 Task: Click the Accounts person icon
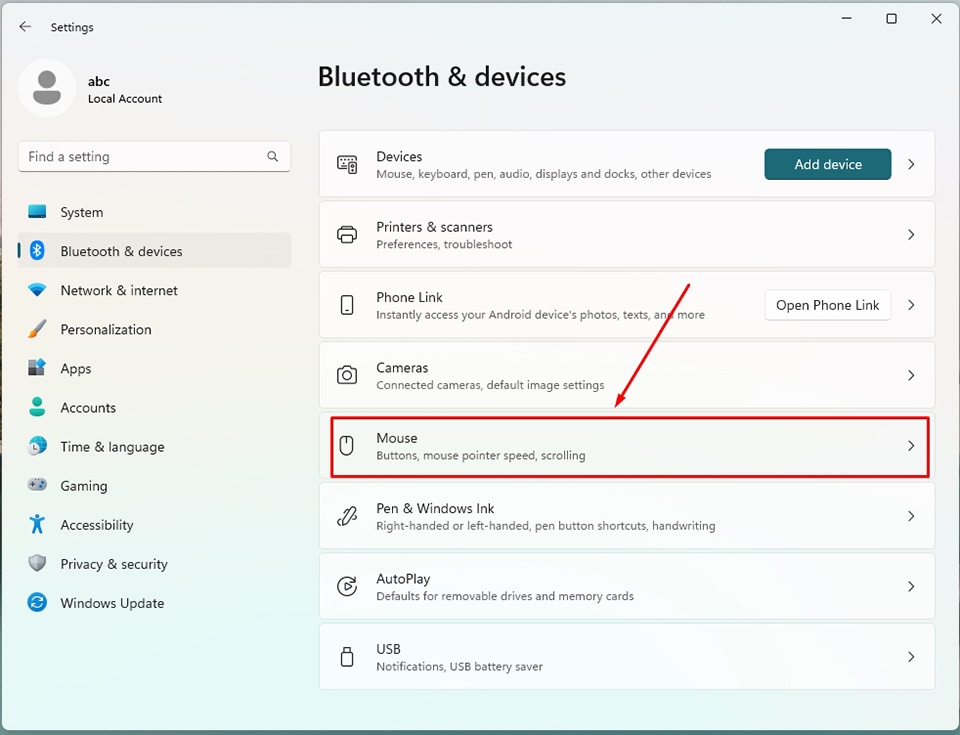tap(37, 407)
